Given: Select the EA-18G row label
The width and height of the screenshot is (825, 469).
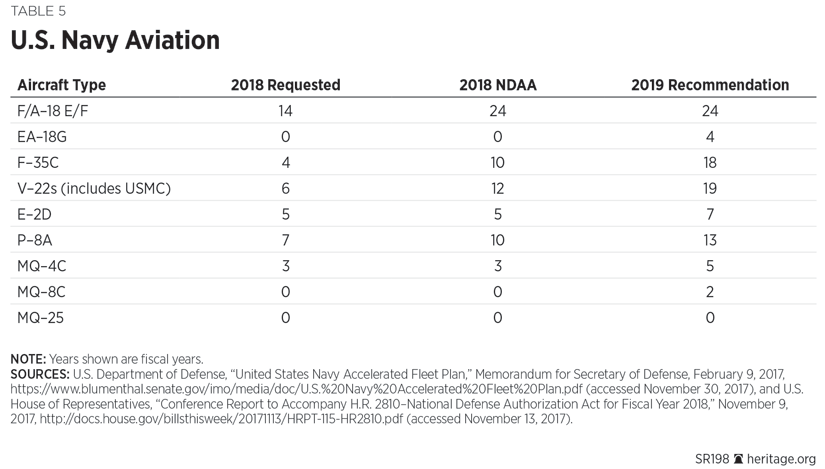Looking at the screenshot, I should tap(42, 137).
